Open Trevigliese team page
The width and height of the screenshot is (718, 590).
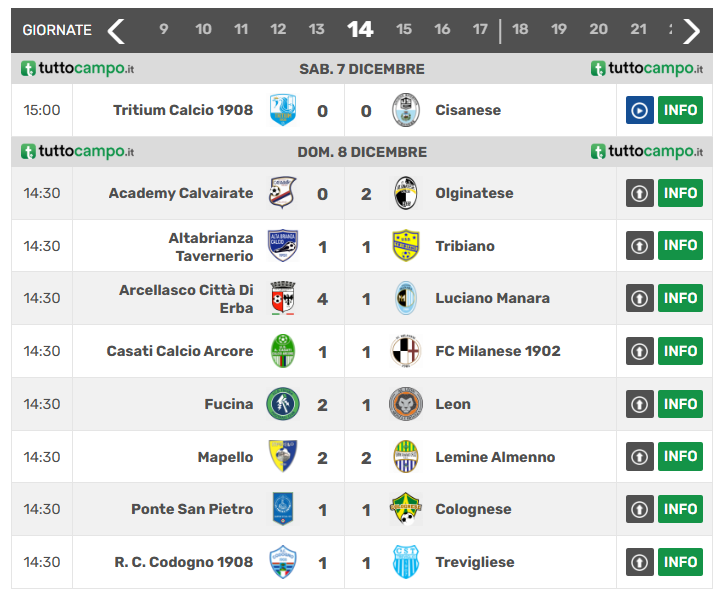tap(475, 562)
